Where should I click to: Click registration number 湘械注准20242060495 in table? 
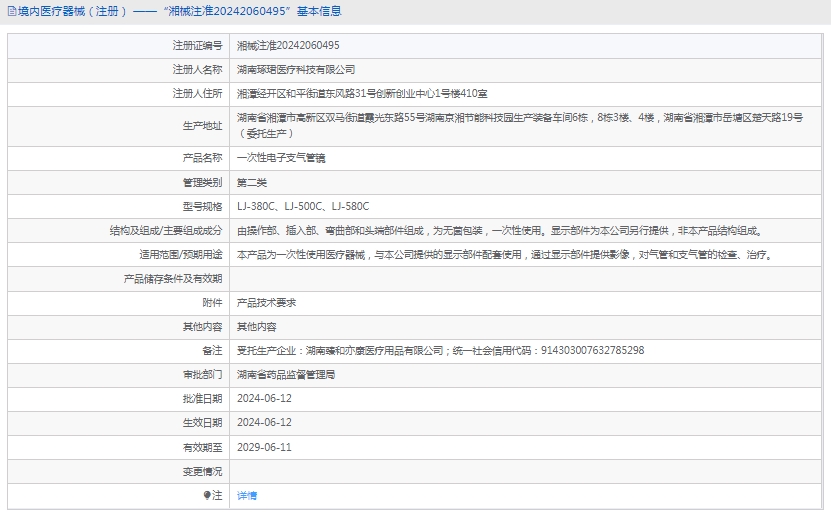(x=288, y=45)
